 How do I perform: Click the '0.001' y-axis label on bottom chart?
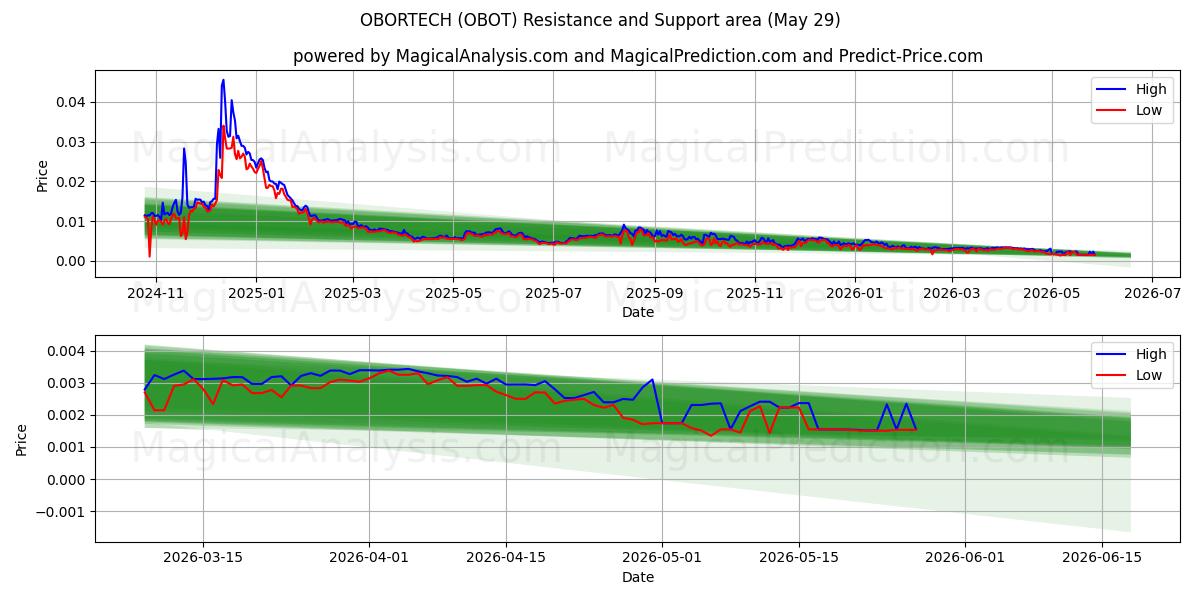click(x=69, y=447)
